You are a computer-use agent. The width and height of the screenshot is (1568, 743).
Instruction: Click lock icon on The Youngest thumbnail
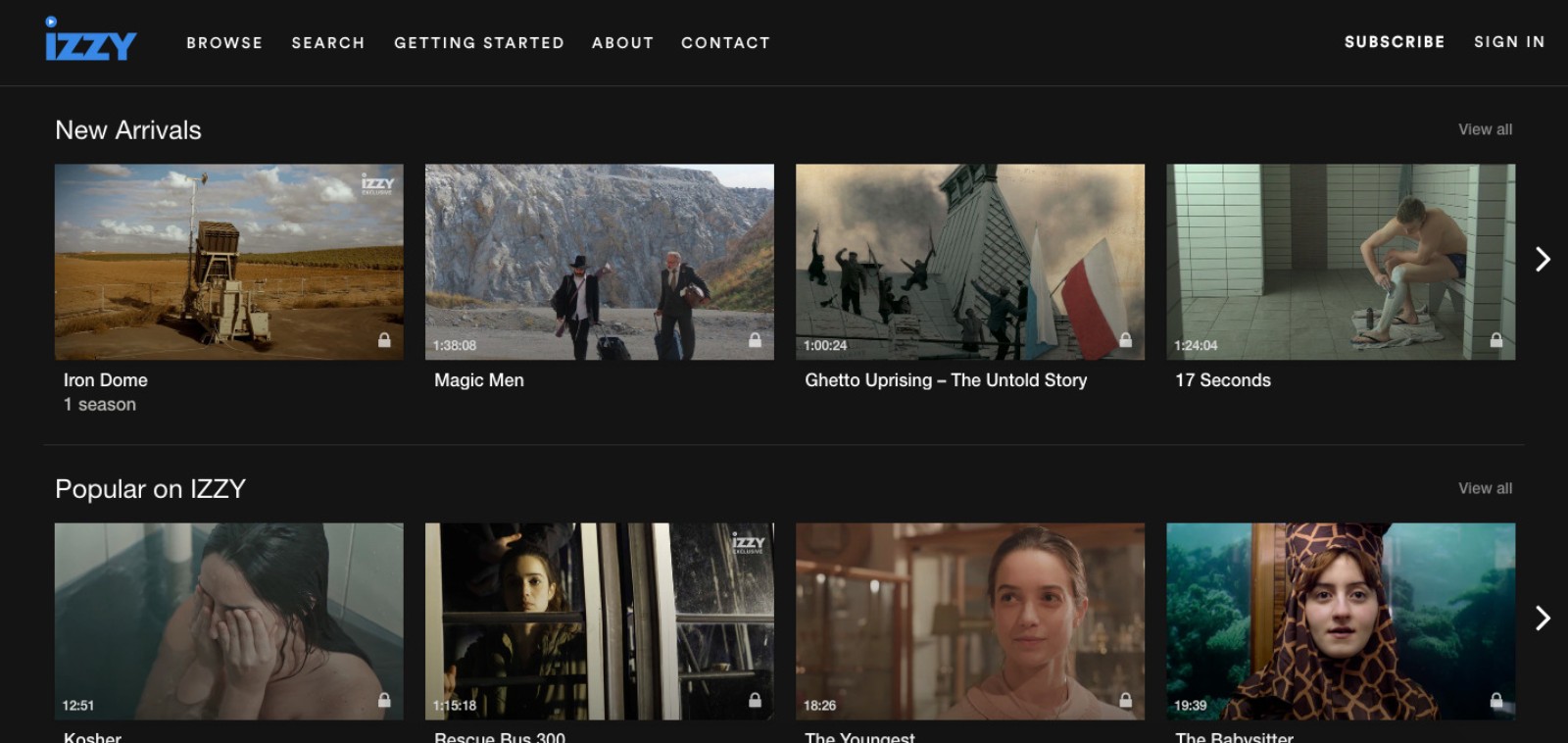coord(1125,700)
